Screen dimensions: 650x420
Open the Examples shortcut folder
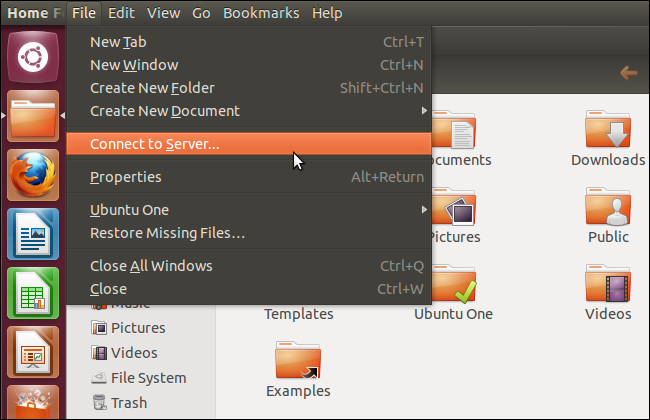click(298, 370)
